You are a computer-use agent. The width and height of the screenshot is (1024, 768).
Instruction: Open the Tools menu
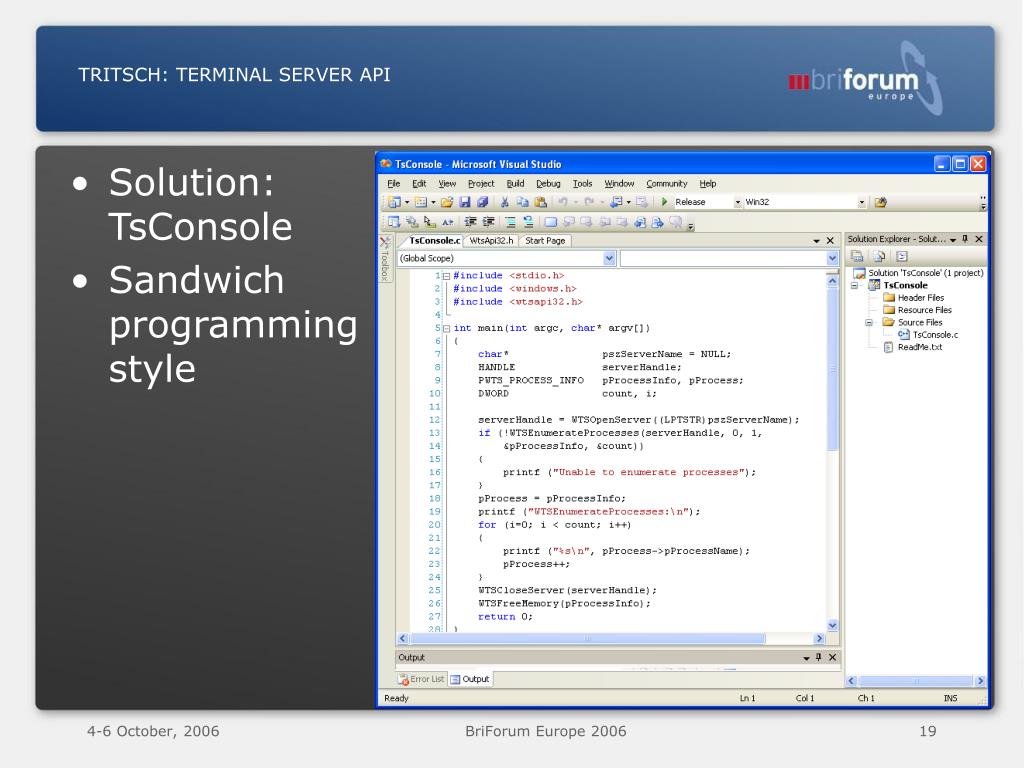point(583,184)
